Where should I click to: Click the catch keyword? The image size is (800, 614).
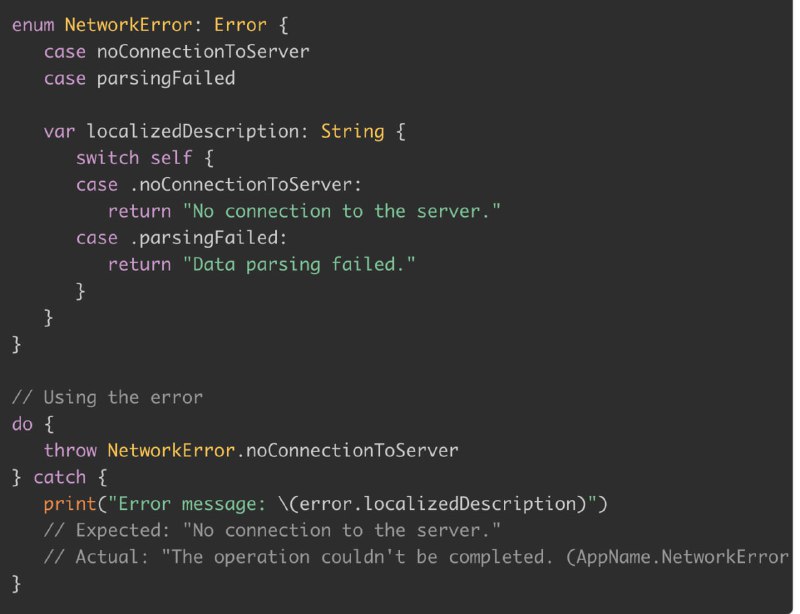(x=59, y=477)
